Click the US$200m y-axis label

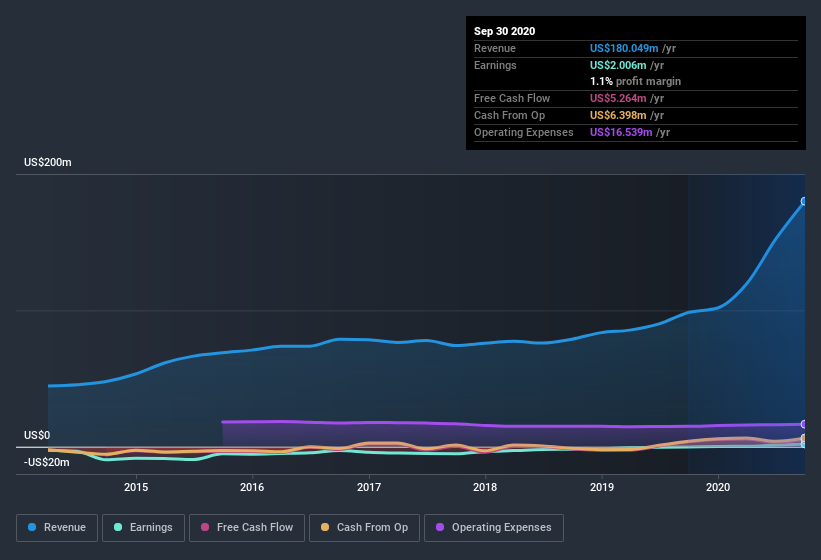[x=48, y=162]
